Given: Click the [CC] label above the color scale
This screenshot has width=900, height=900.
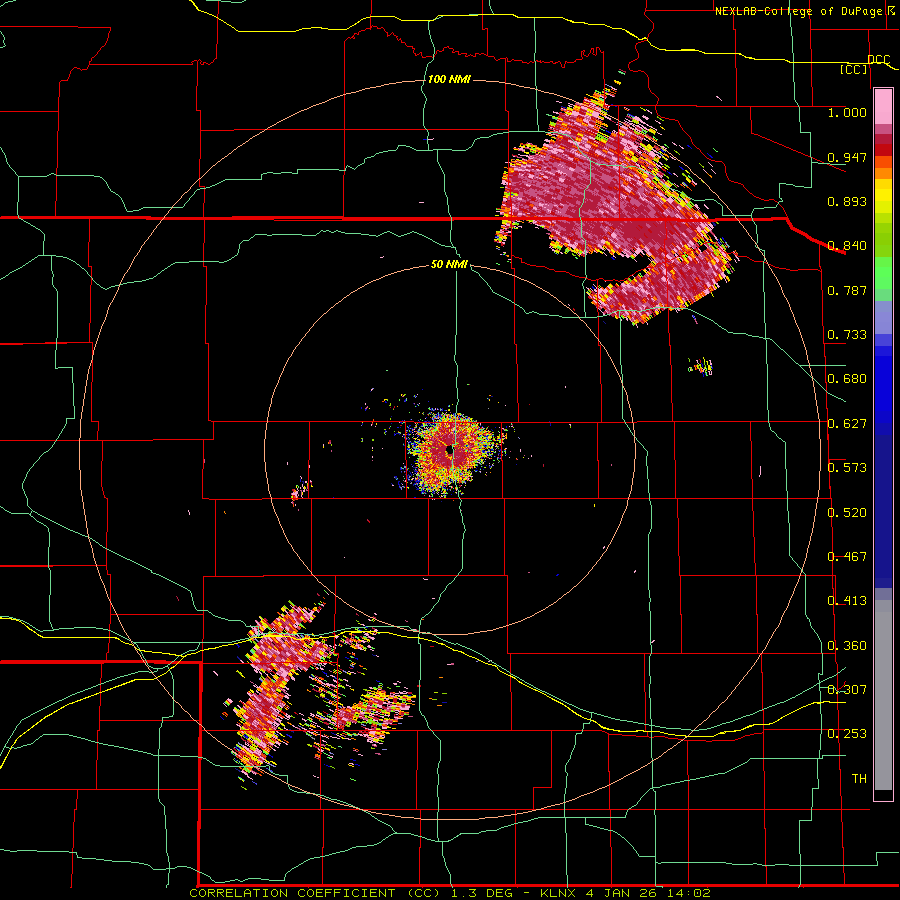Looking at the screenshot, I should [x=854, y=69].
